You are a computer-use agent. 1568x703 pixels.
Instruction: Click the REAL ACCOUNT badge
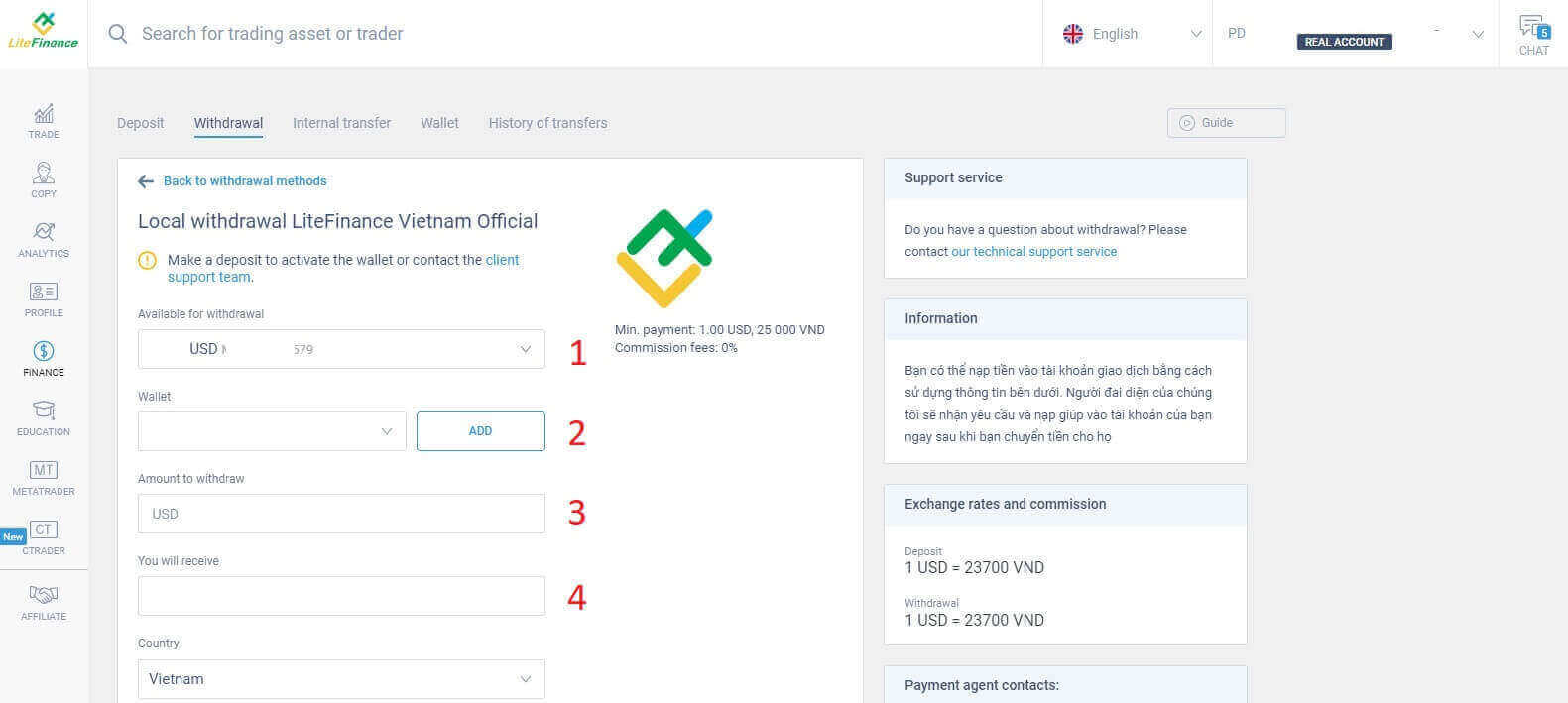(1344, 42)
